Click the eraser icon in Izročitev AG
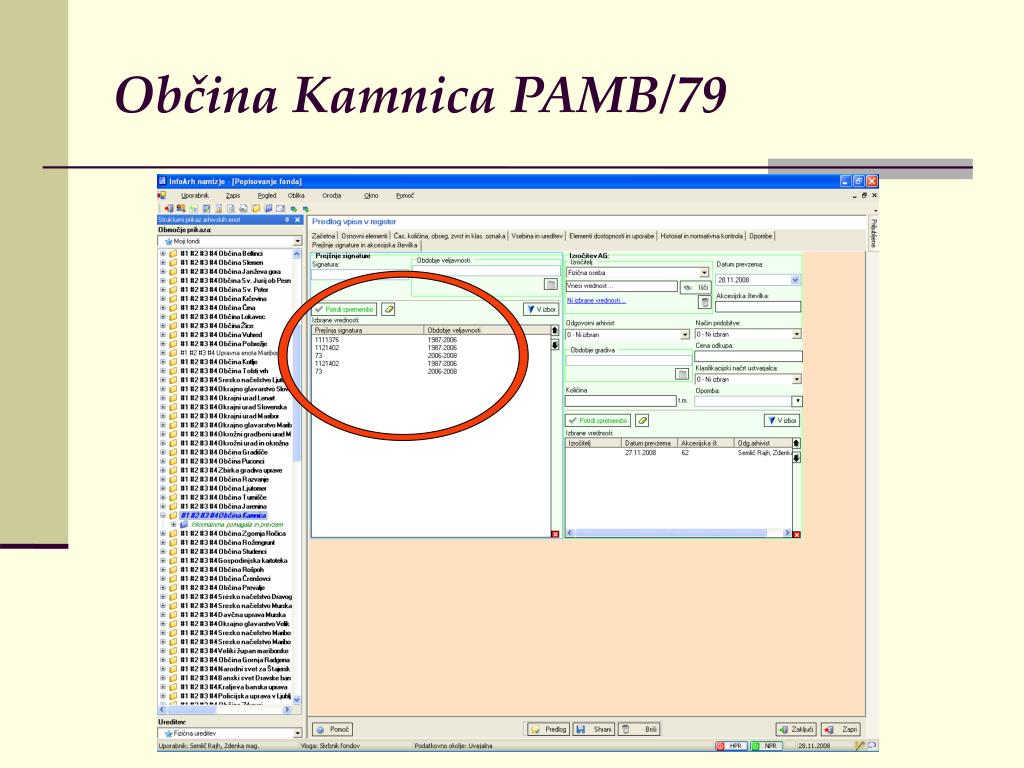The image size is (1024, 768). point(642,421)
